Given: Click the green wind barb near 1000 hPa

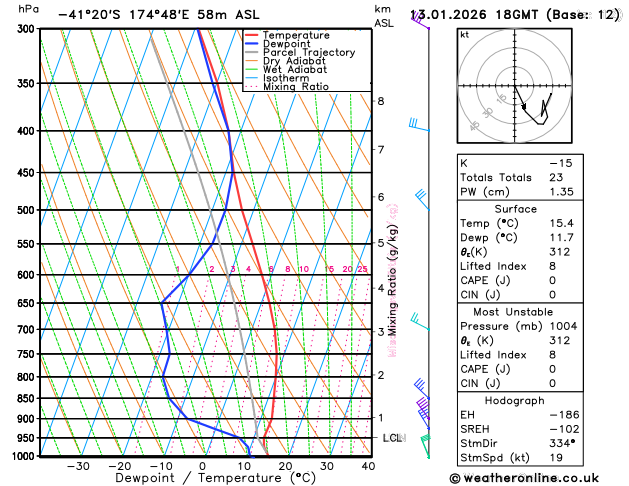Looking at the screenshot, I should 425,446.
